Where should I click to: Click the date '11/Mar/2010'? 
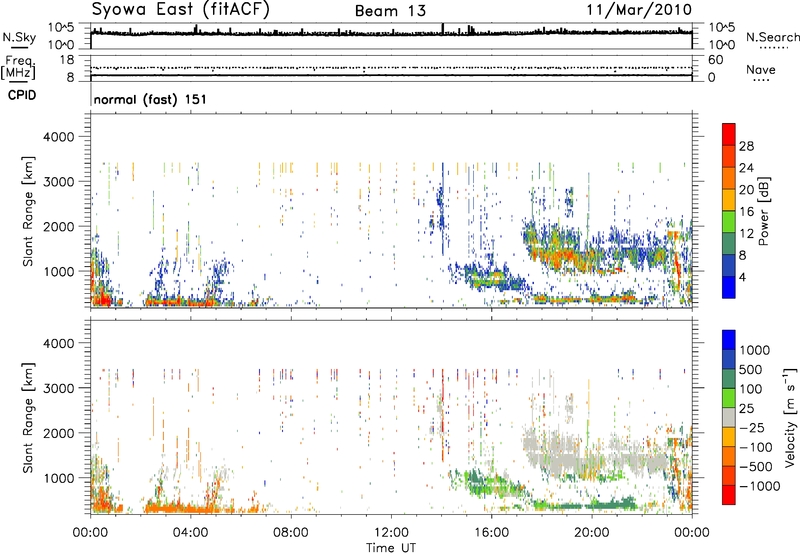point(639,9)
